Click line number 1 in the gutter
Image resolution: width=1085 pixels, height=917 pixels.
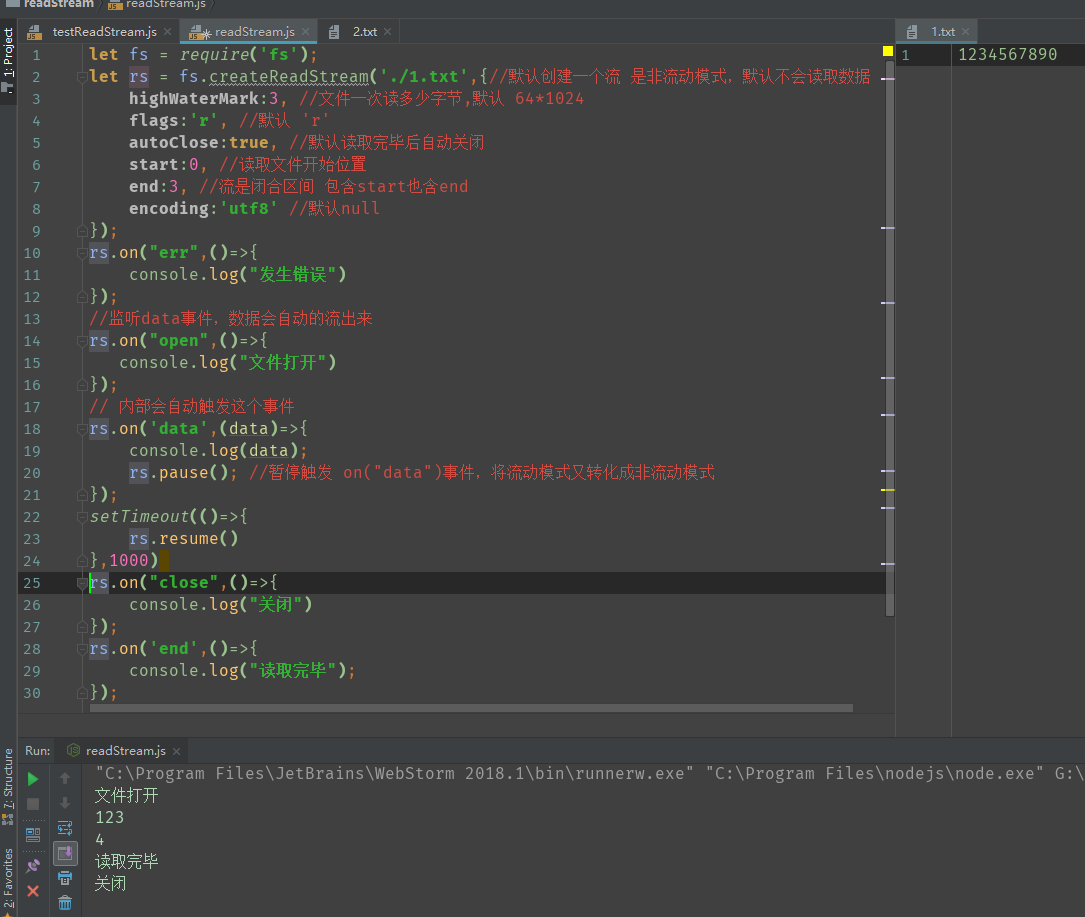click(36, 55)
